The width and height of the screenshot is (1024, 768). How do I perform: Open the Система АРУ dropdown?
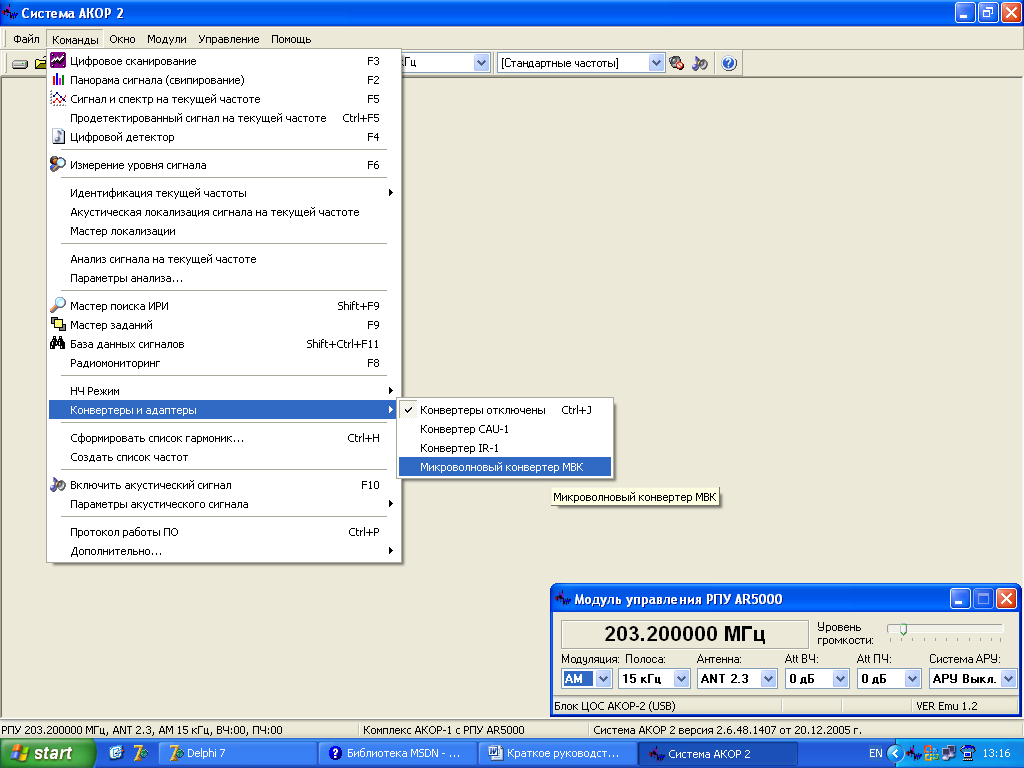point(1008,679)
